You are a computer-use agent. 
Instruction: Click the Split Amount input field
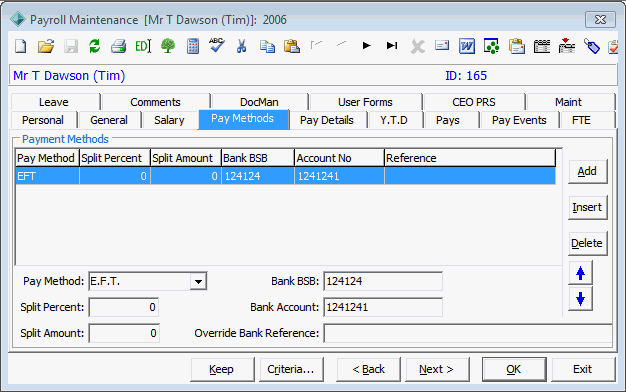pos(124,333)
